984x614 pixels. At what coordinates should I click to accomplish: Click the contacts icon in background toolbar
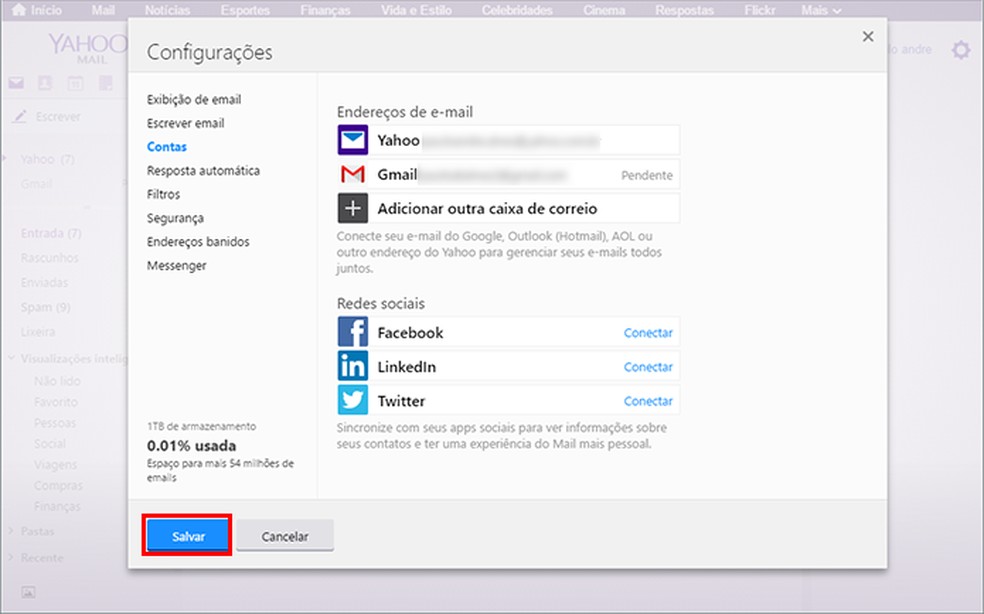tap(45, 83)
